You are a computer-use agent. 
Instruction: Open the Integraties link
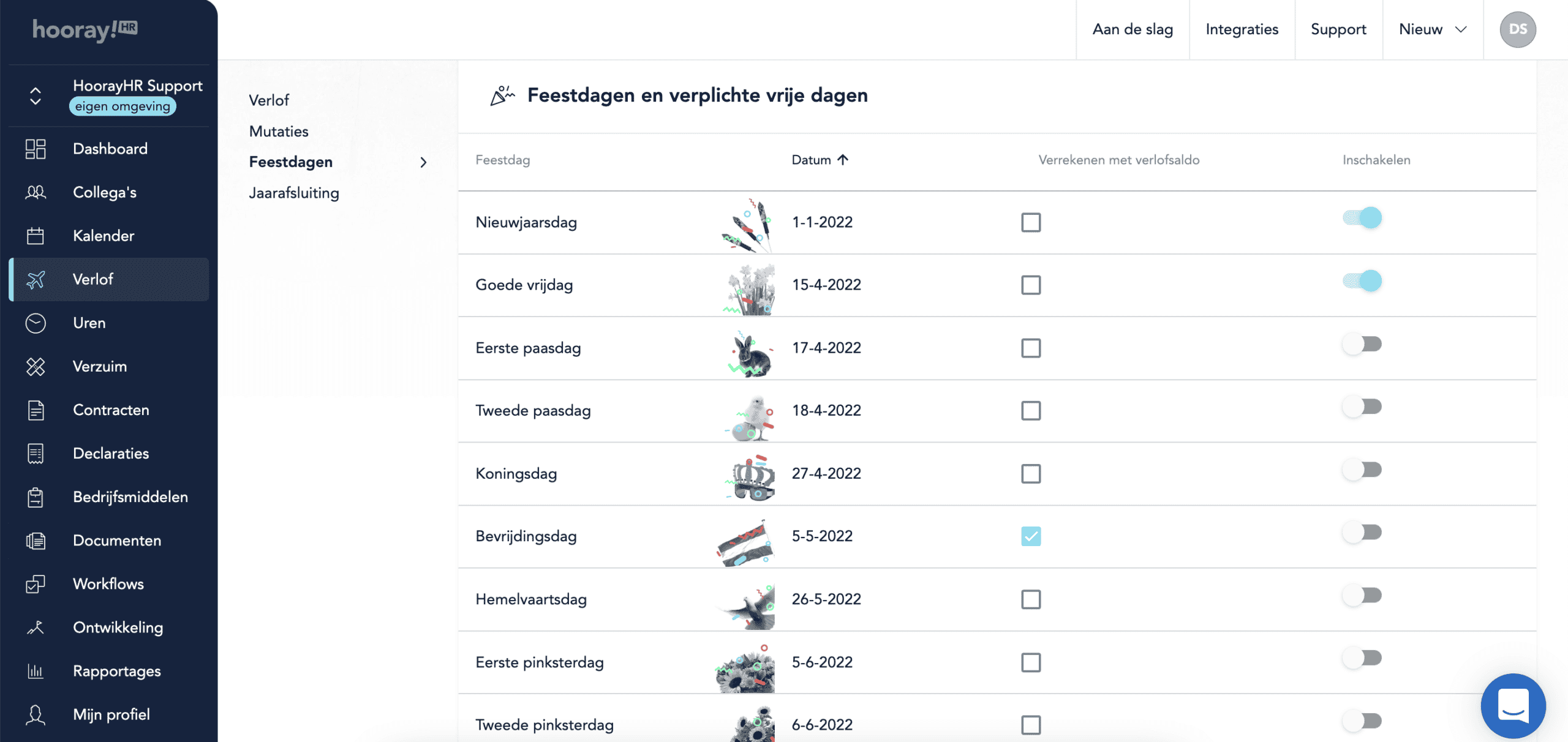[1242, 29]
